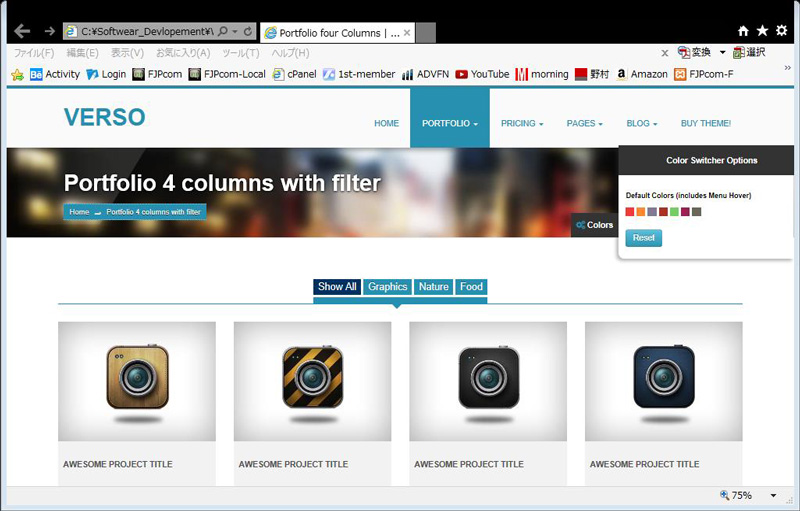800x511 pixels.
Task: Open the 75% zoom level dropdown arrow
Action: [x=773, y=496]
